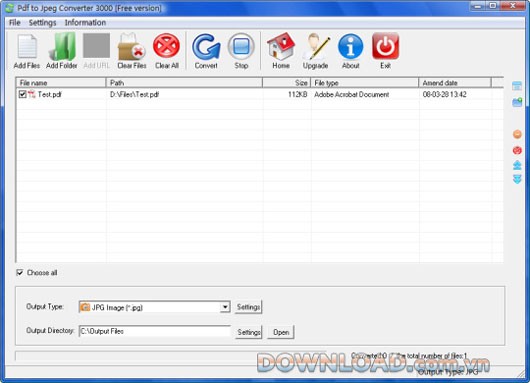Select the Test.pdf file name

(49, 94)
